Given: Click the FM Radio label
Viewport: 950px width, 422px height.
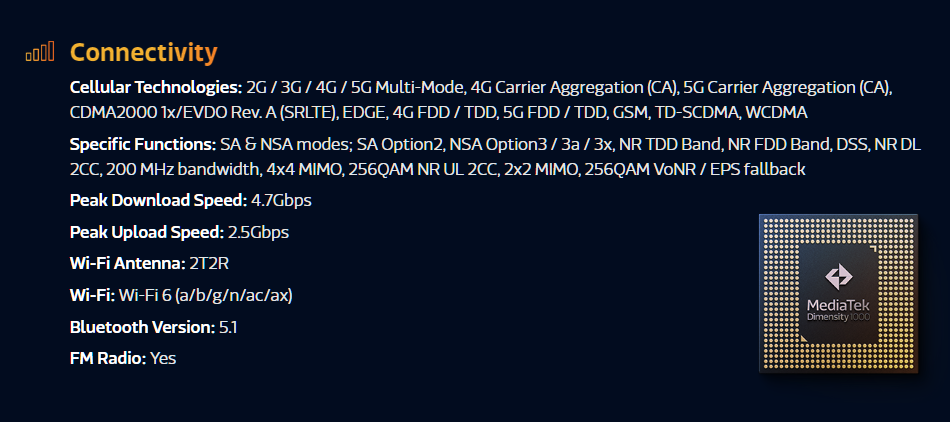Looking at the screenshot, I should [x=108, y=358].
